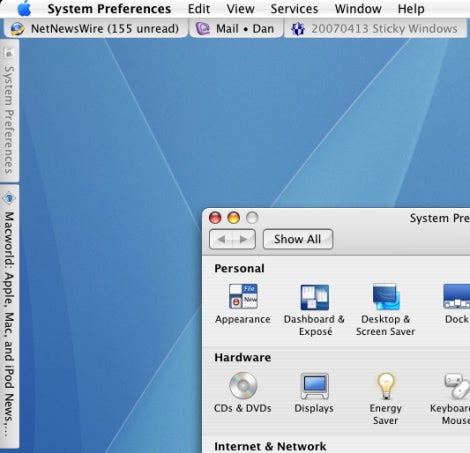Switch to 20070413 Sticky Windows tab
Viewport: 470px width, 453px height.
[x=375, y=29]
